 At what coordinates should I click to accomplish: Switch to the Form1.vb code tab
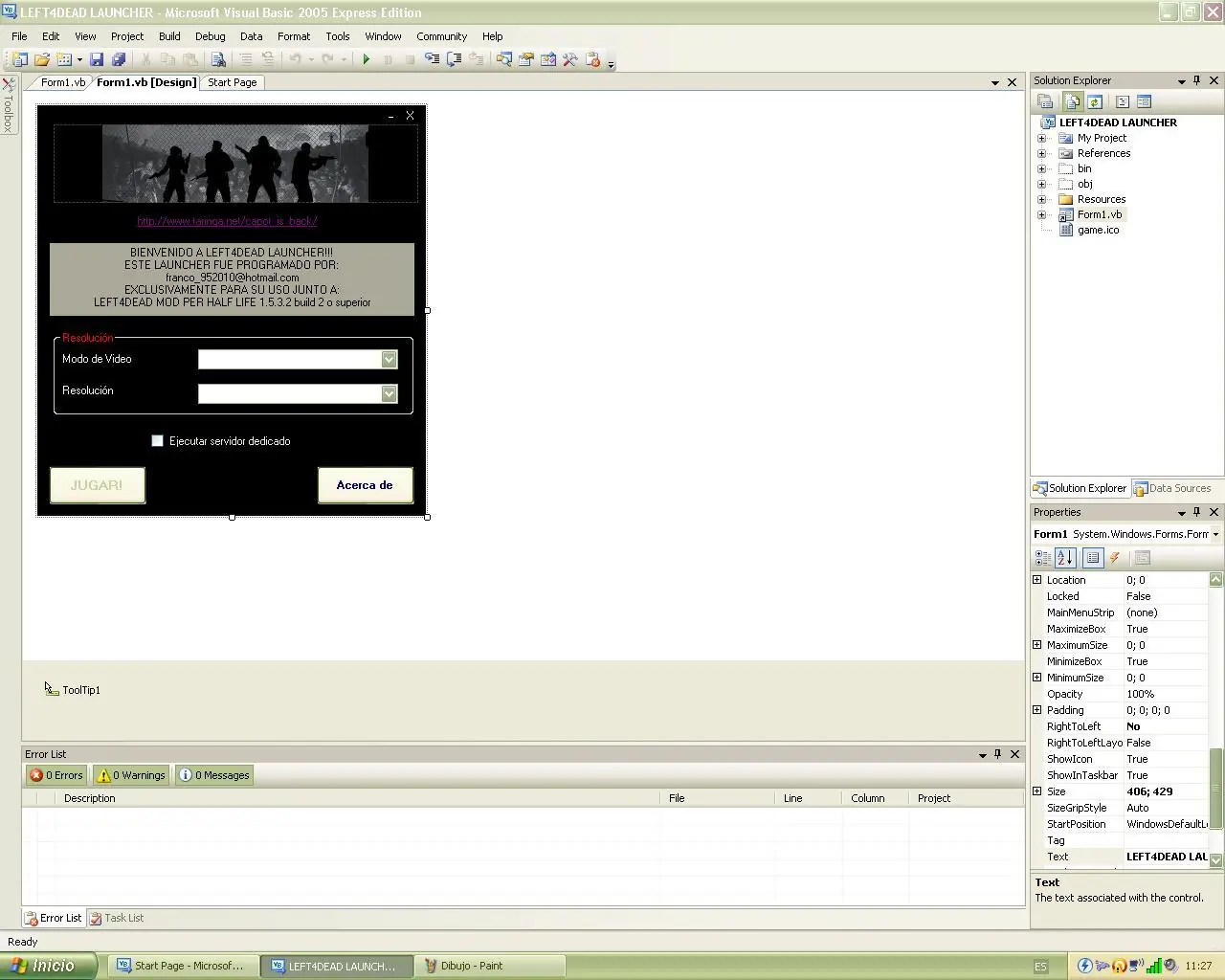[x=63, y=82]
